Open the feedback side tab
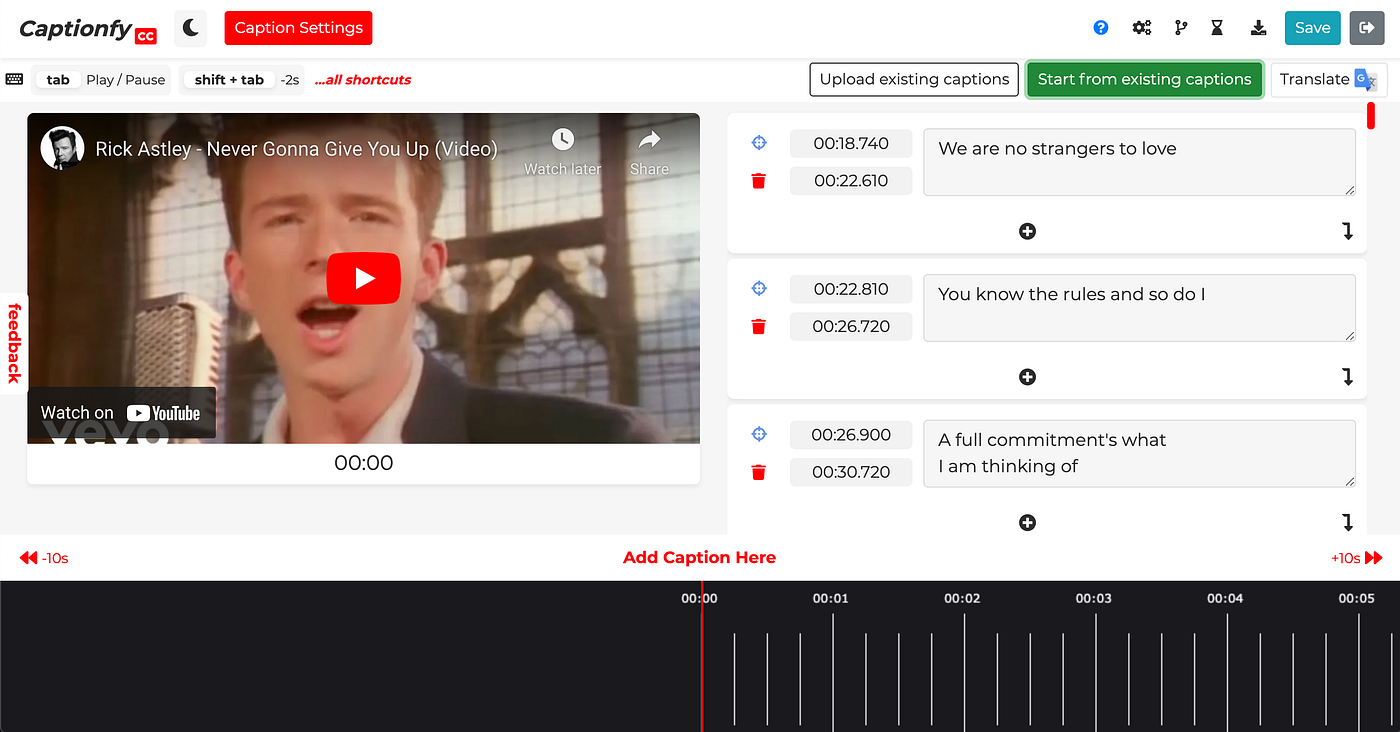 point(14,343)
